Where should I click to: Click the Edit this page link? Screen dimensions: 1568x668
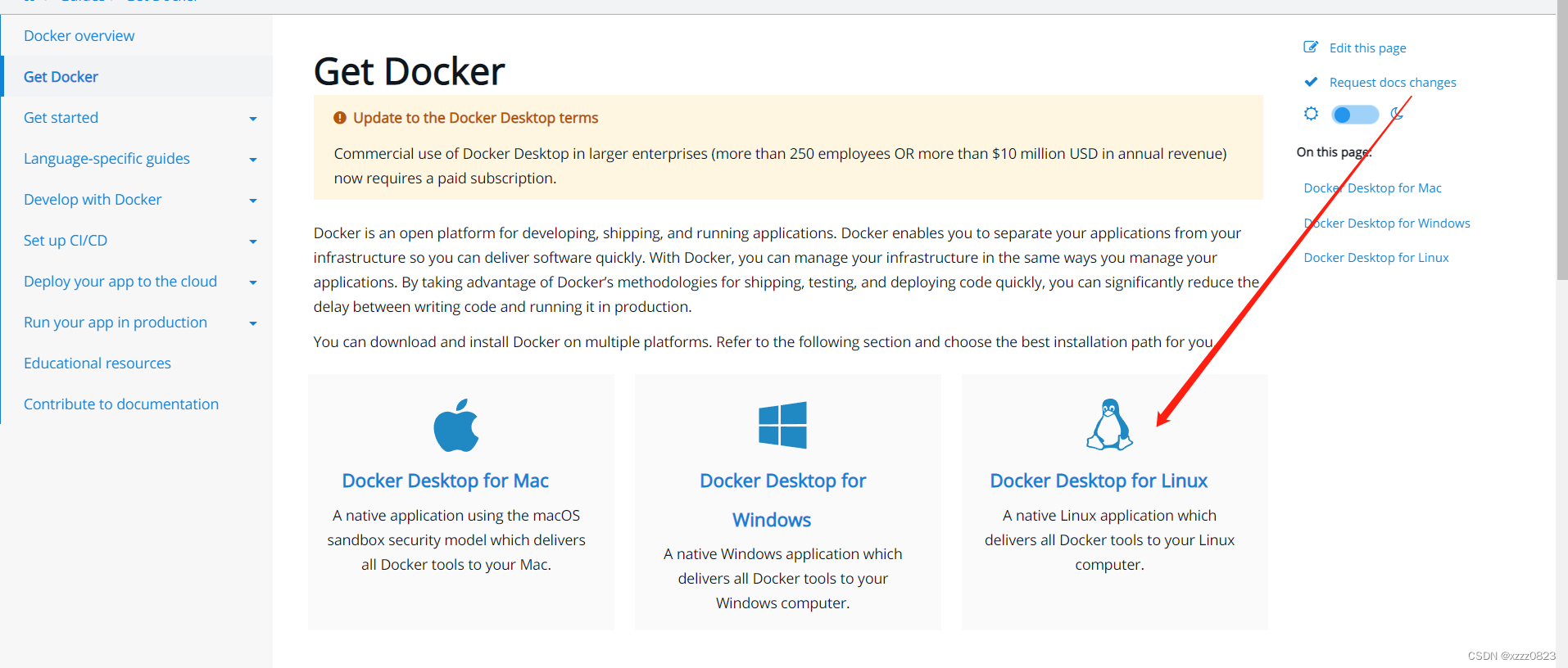[x=1367, y=48]
